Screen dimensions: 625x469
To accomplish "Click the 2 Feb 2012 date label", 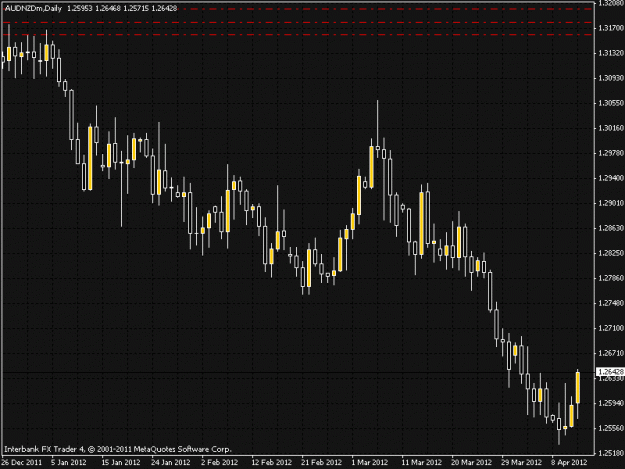I will click(x=220, y=463).
